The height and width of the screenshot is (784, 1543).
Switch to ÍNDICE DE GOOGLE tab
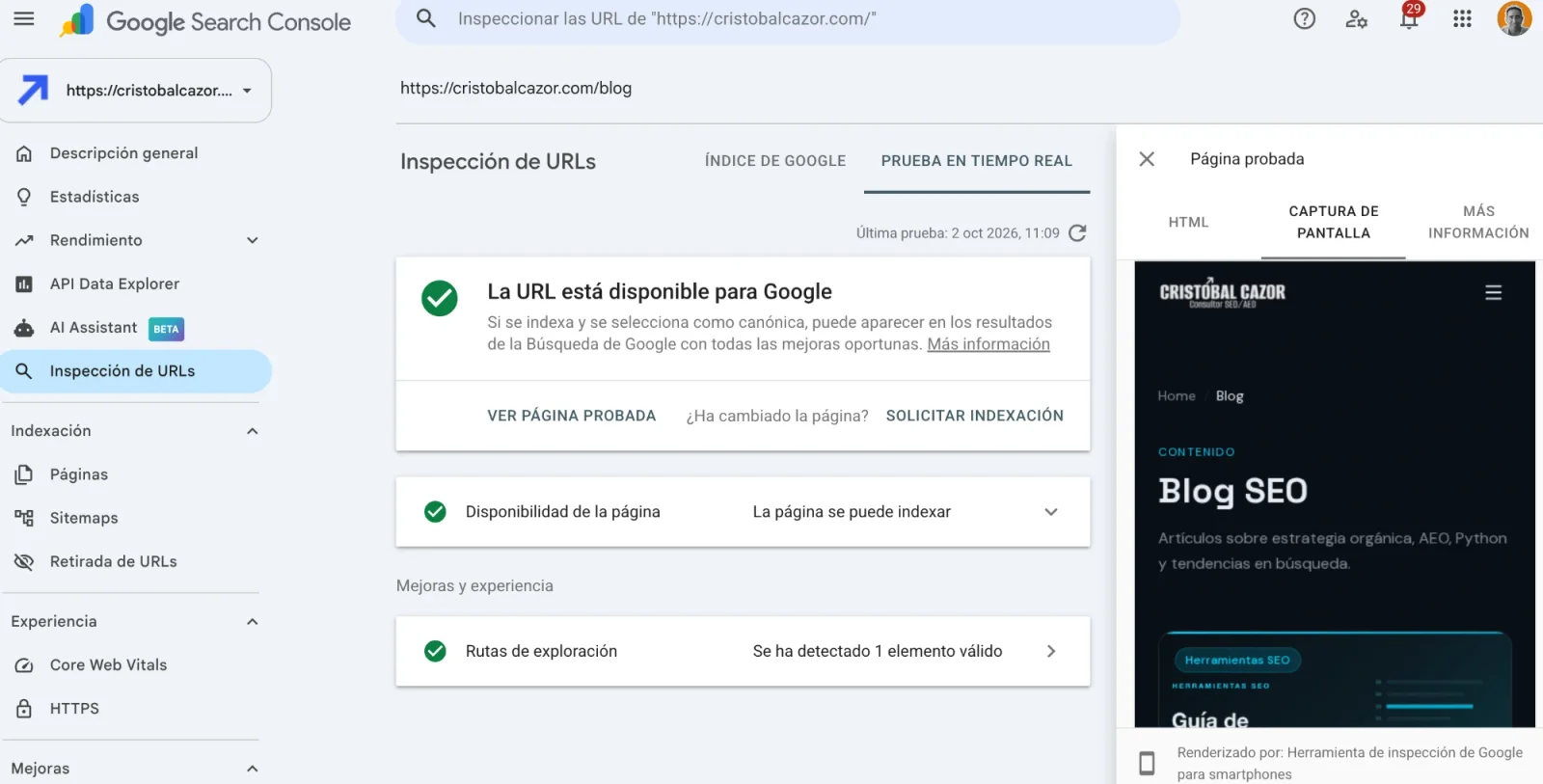775,161
